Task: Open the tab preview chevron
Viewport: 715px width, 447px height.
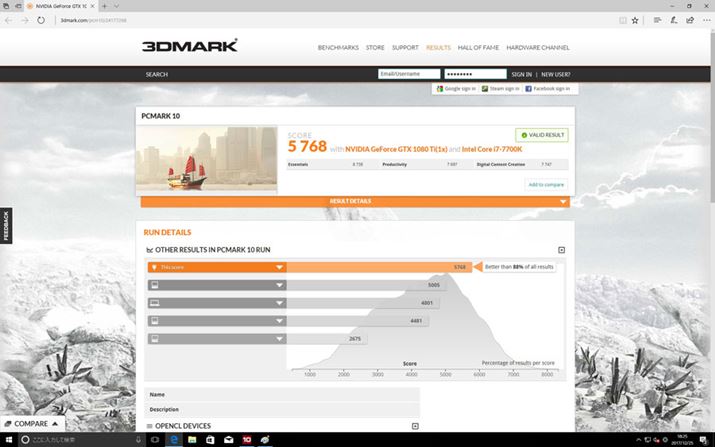Action: point(116,6)
